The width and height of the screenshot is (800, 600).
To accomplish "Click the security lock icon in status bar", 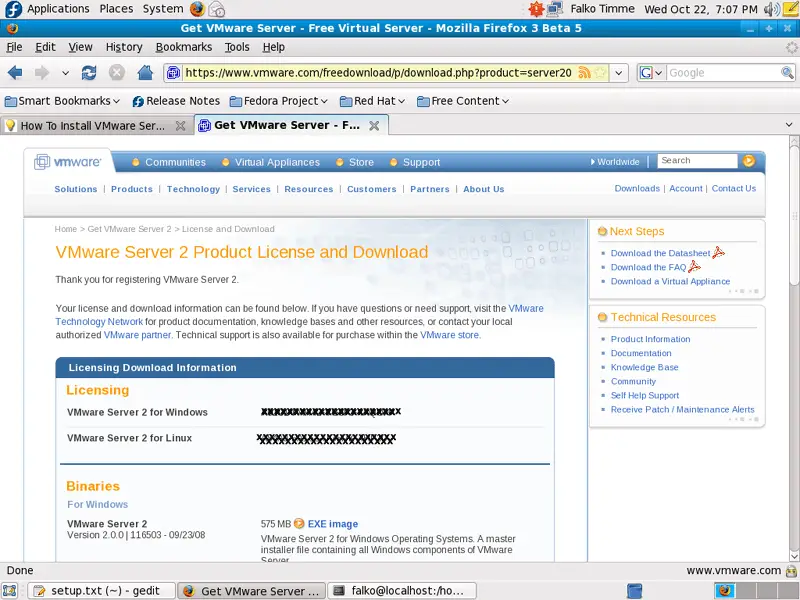I will (791, 570).
